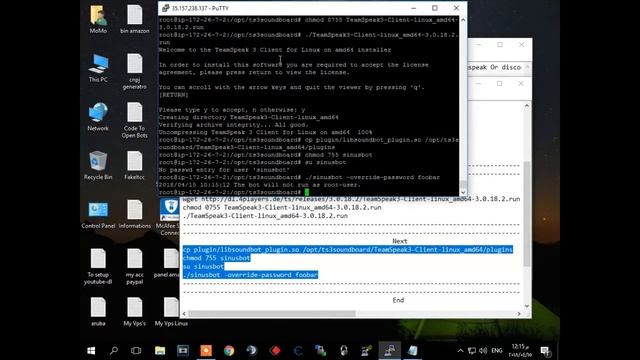Select the 'informations' file icon
Image resolution: width=640 pixels, height=360 pixels.
135,215
